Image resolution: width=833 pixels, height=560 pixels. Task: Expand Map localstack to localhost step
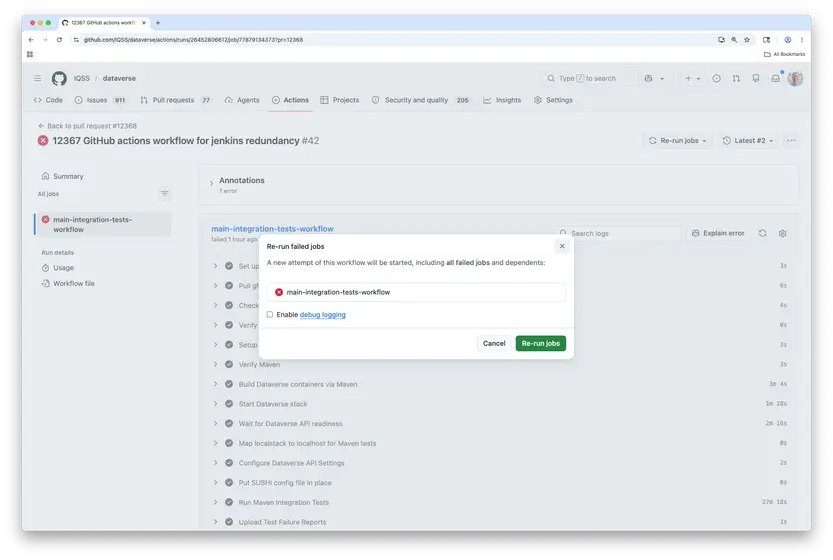pos(215,443)
